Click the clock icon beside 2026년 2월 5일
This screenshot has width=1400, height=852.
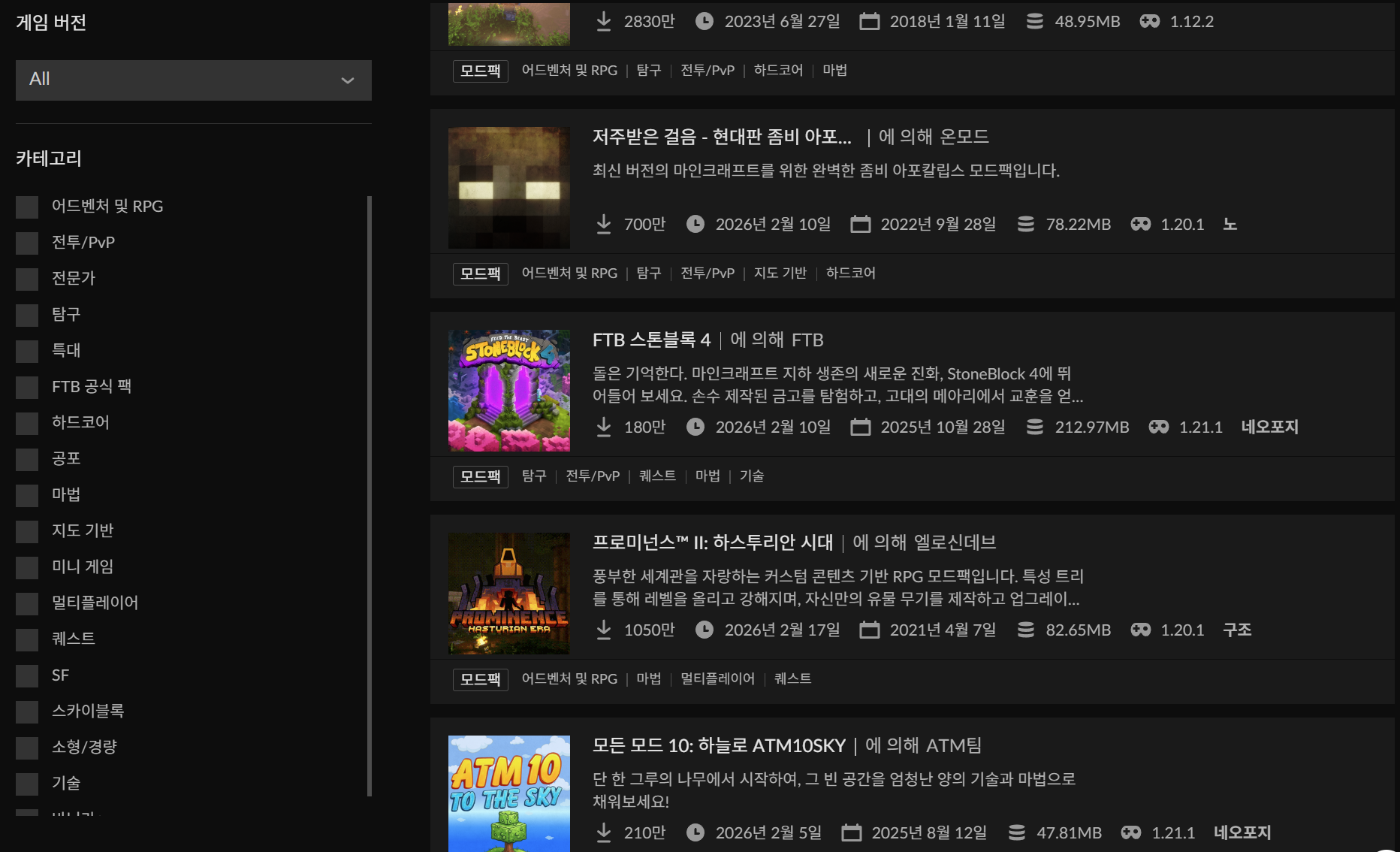click(x=695, y=833)
